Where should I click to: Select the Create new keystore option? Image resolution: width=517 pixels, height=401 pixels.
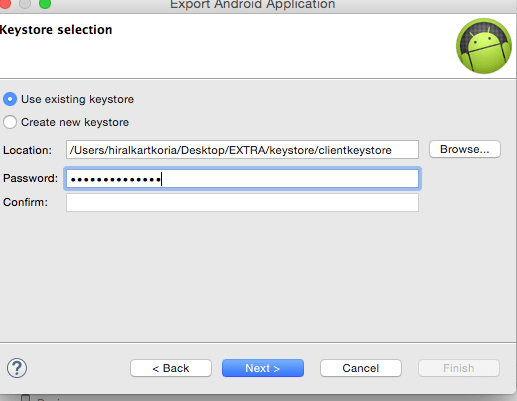(10, 122)
